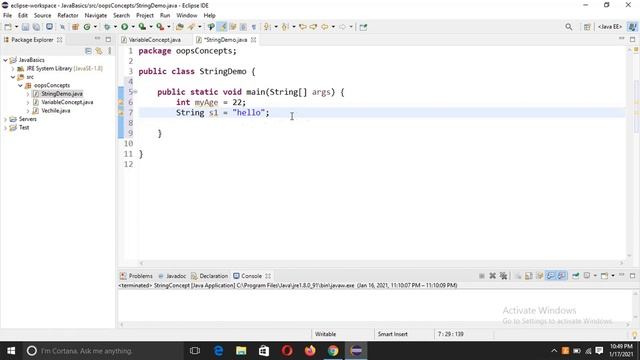
Task: Open File Explorer from the taskbar
Action: 241,351
